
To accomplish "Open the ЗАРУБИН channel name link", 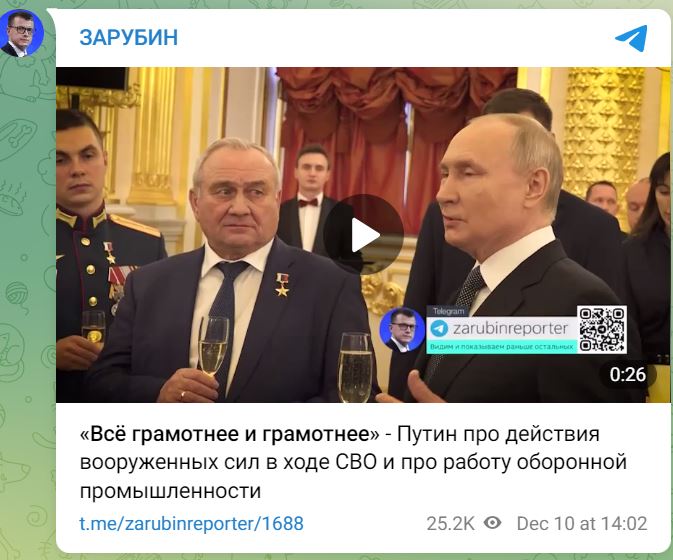I will [x=129, y=37].
